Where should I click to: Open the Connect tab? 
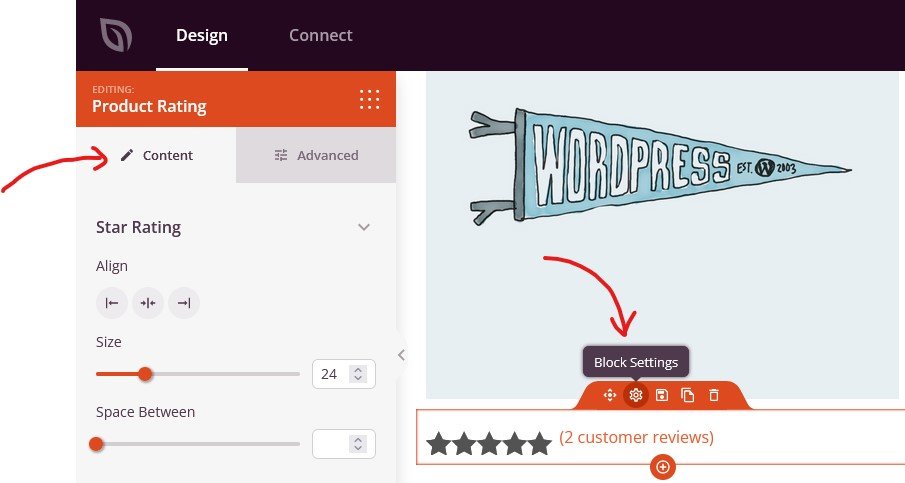point(320,36)
